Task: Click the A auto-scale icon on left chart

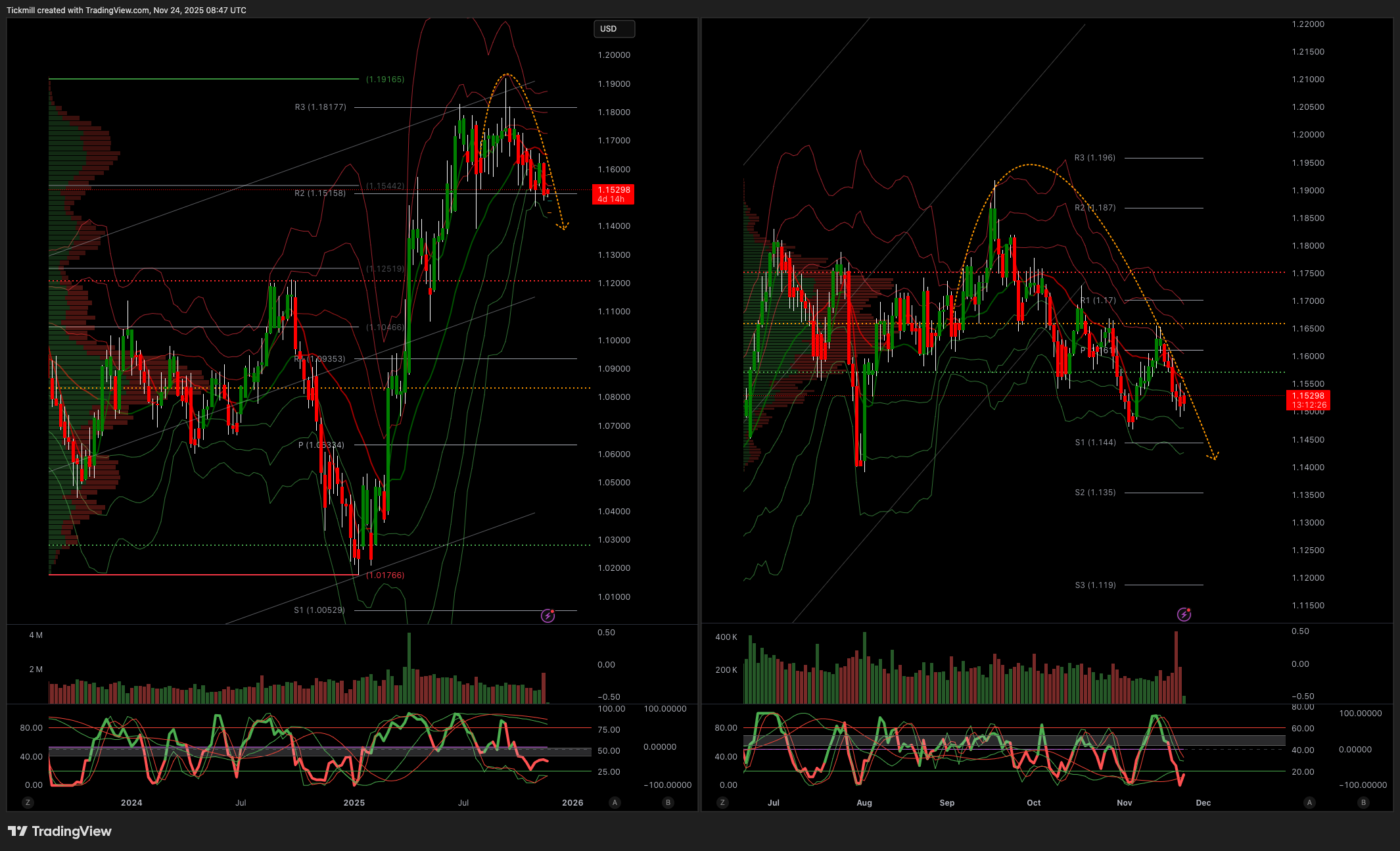Action: [615, 802]
